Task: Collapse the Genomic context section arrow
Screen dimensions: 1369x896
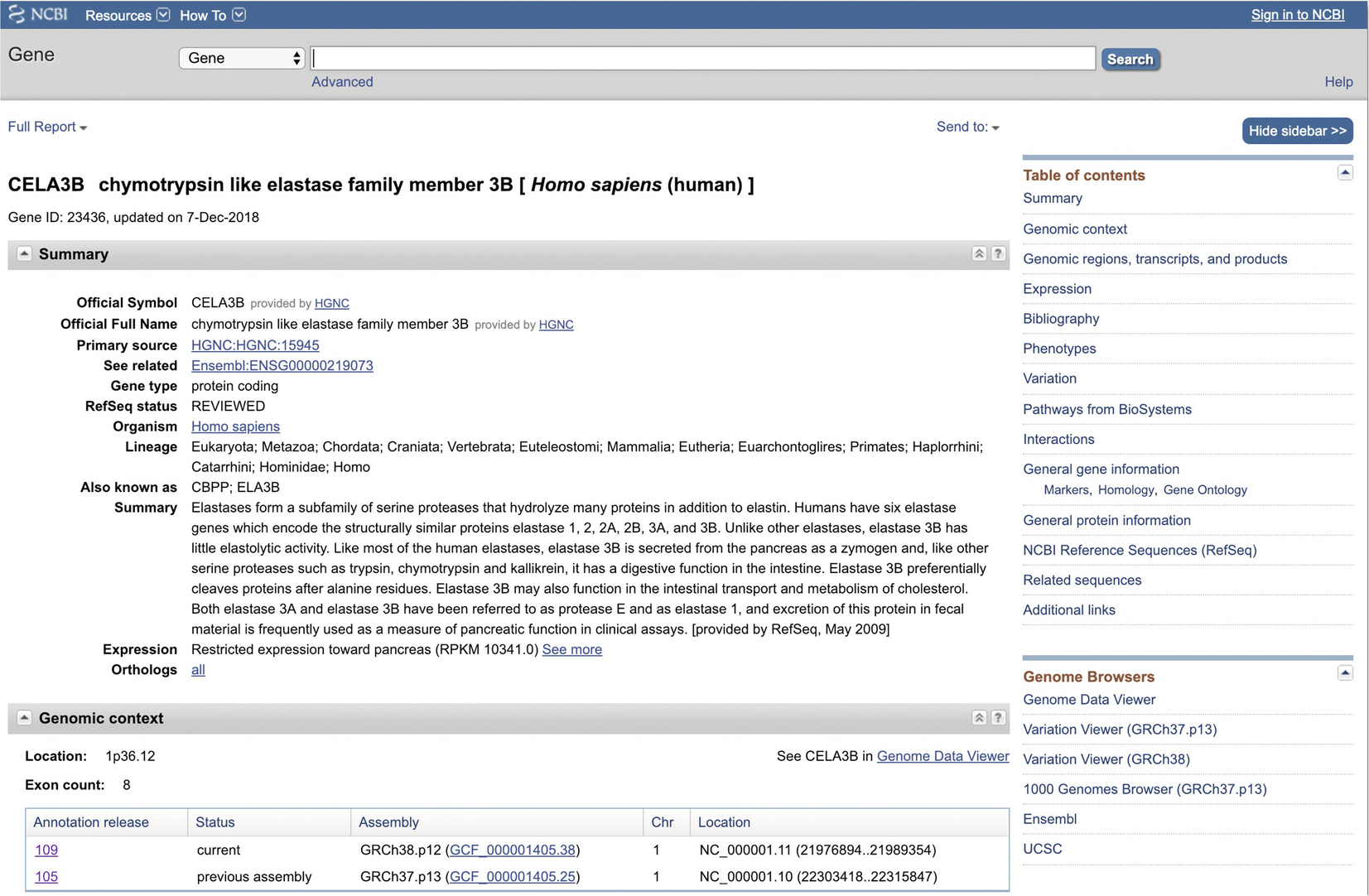Action: 24,717
